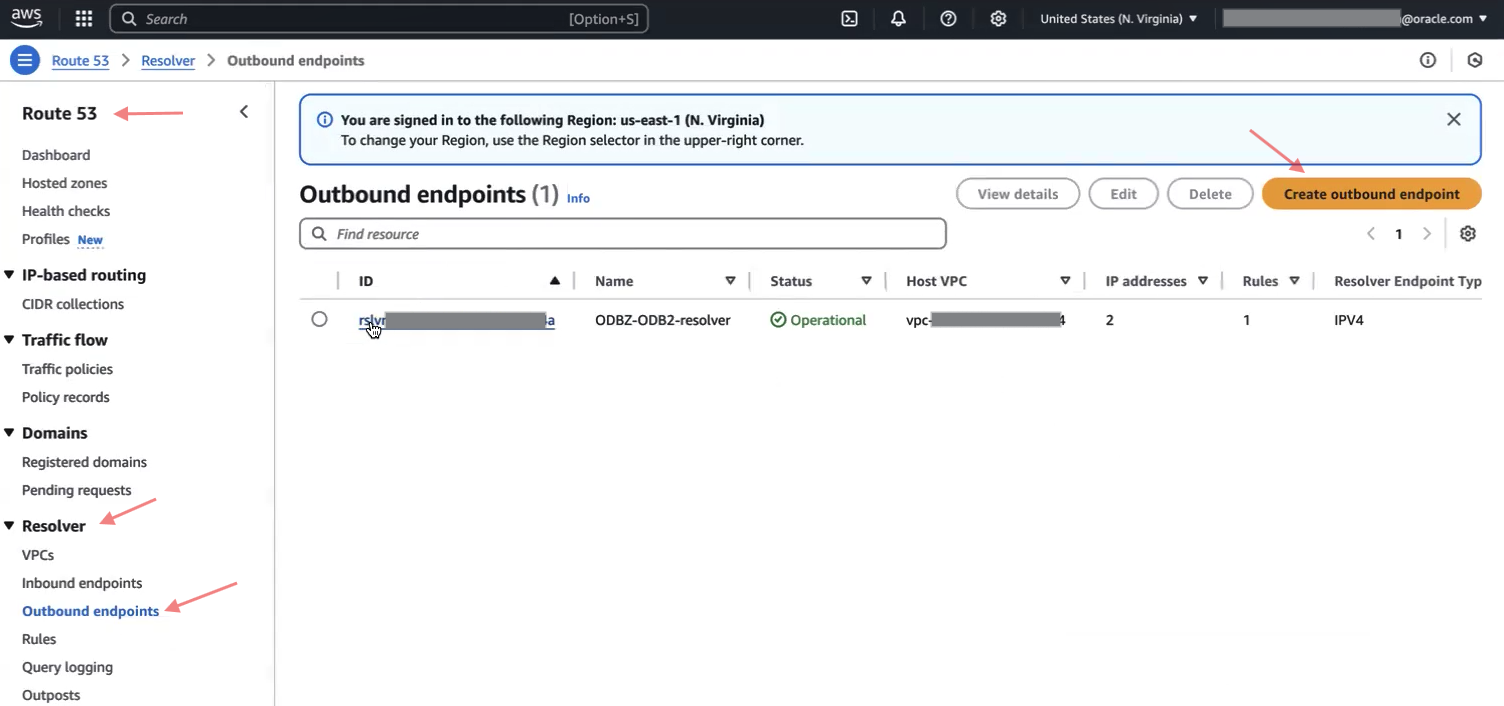Open table preferences gear icon
The height and width of the screenshot is (706, 1504).
point(1468,234)
